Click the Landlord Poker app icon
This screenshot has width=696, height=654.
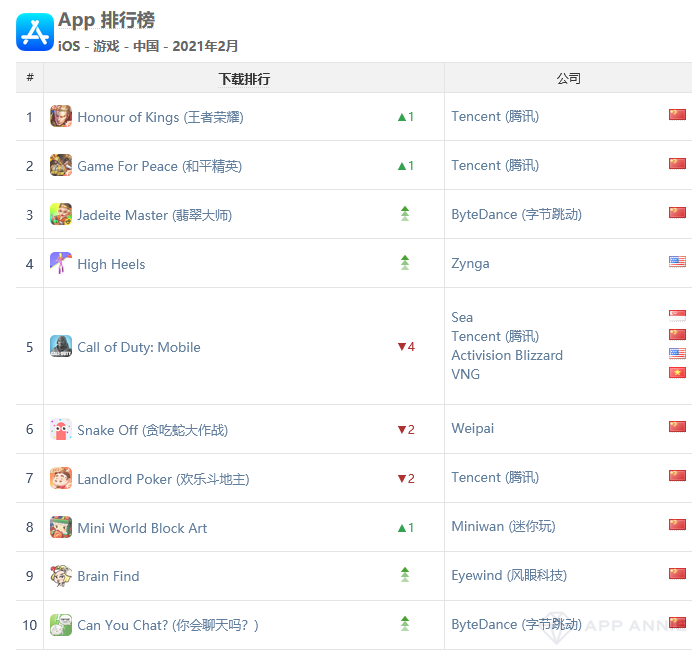pos(61,479)
